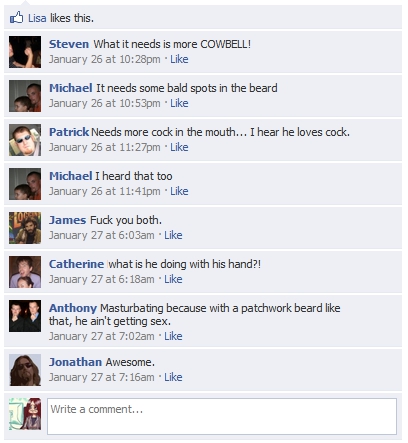Screen dimensions: 408x443
Task: Like Catherine's comment about his hand
Action: (x=173, y=279)
